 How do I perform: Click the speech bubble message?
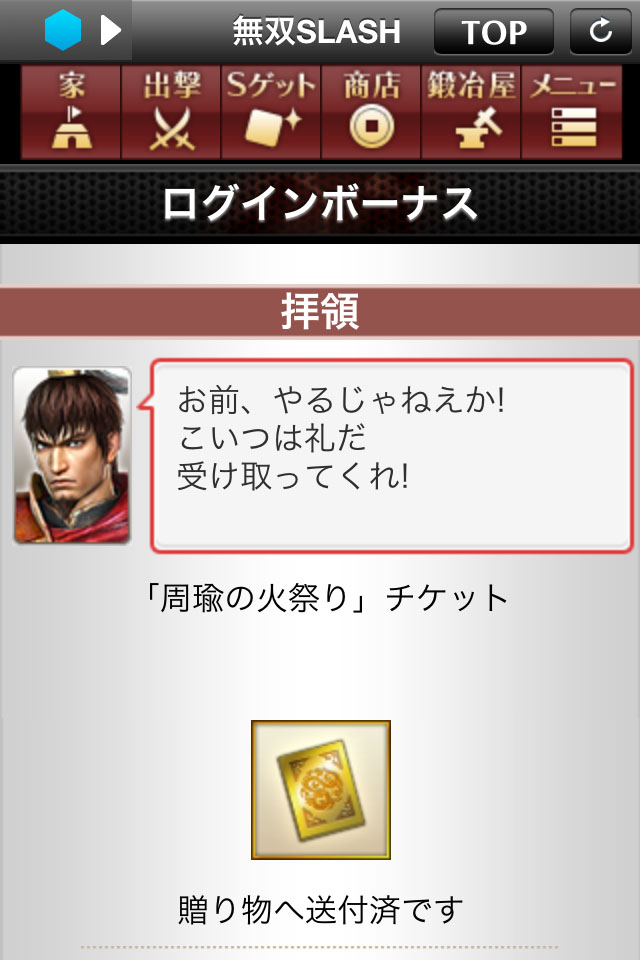click(x=392, y=456)
